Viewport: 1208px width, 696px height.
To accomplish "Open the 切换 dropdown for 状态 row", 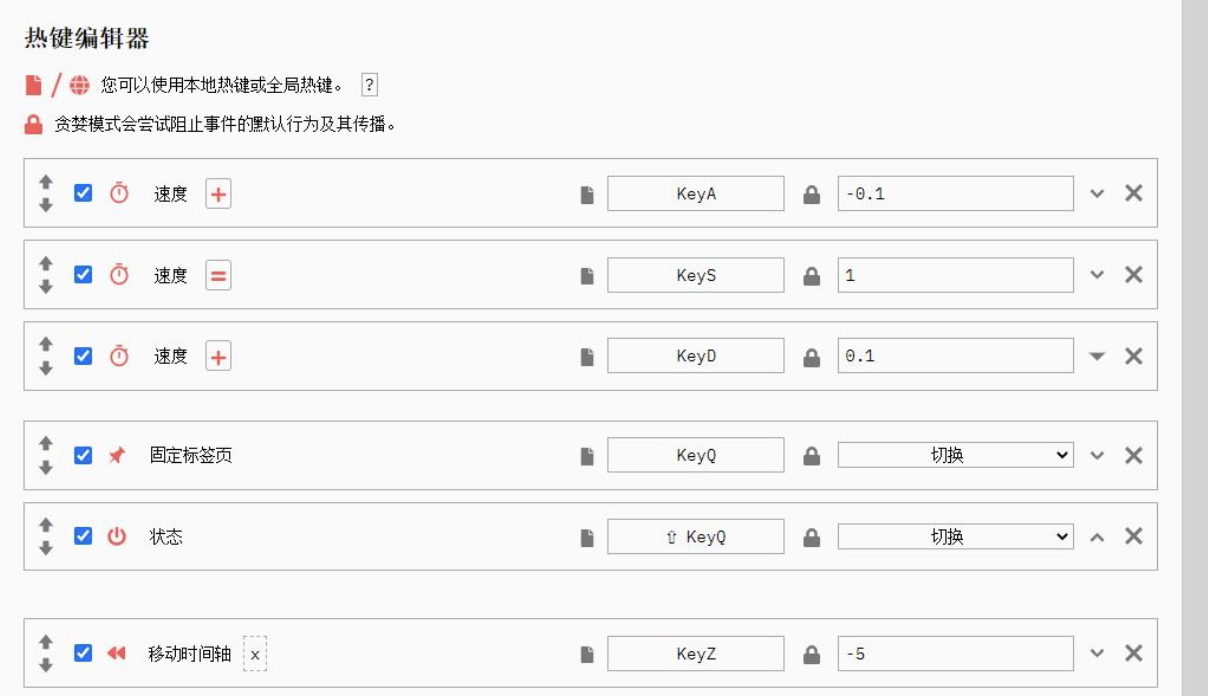I will 955,537.
